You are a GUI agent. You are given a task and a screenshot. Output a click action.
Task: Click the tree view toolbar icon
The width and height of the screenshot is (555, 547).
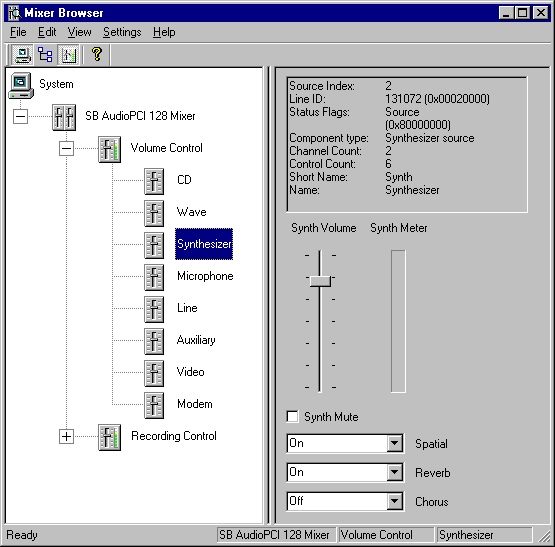coord(45,55)
